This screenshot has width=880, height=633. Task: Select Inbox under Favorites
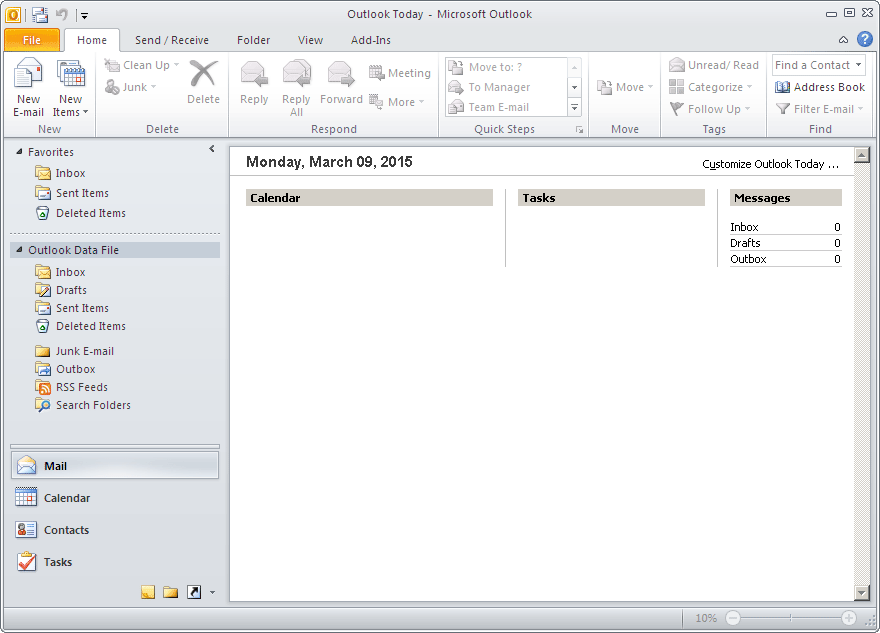coord(60,173)
